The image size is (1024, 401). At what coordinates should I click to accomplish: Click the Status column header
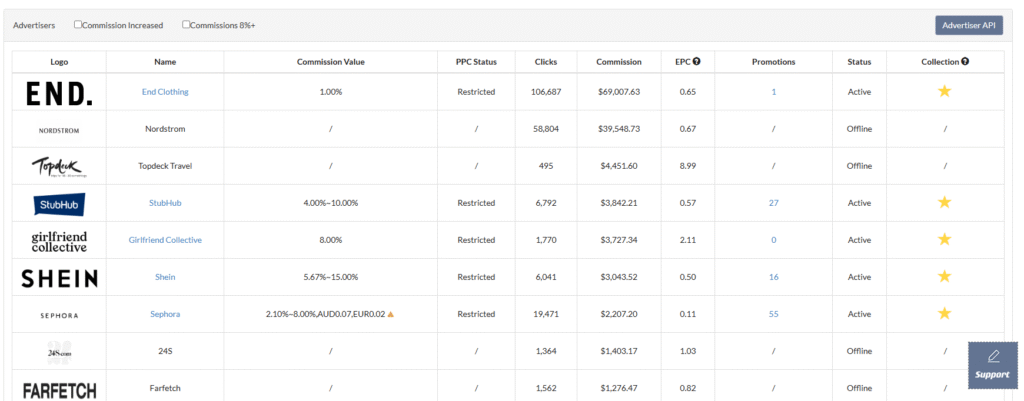click(859, 62)
